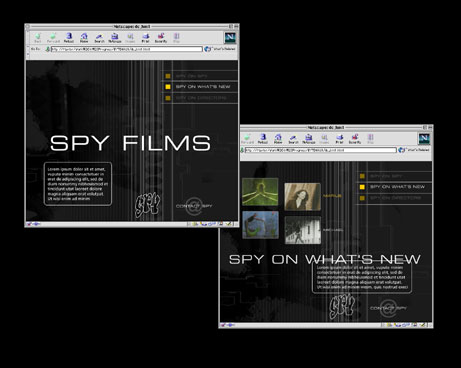The height and width of the screenshot is (368, 461).
Task: Reload the page in the What's New window
Action: tap(263, 138)
